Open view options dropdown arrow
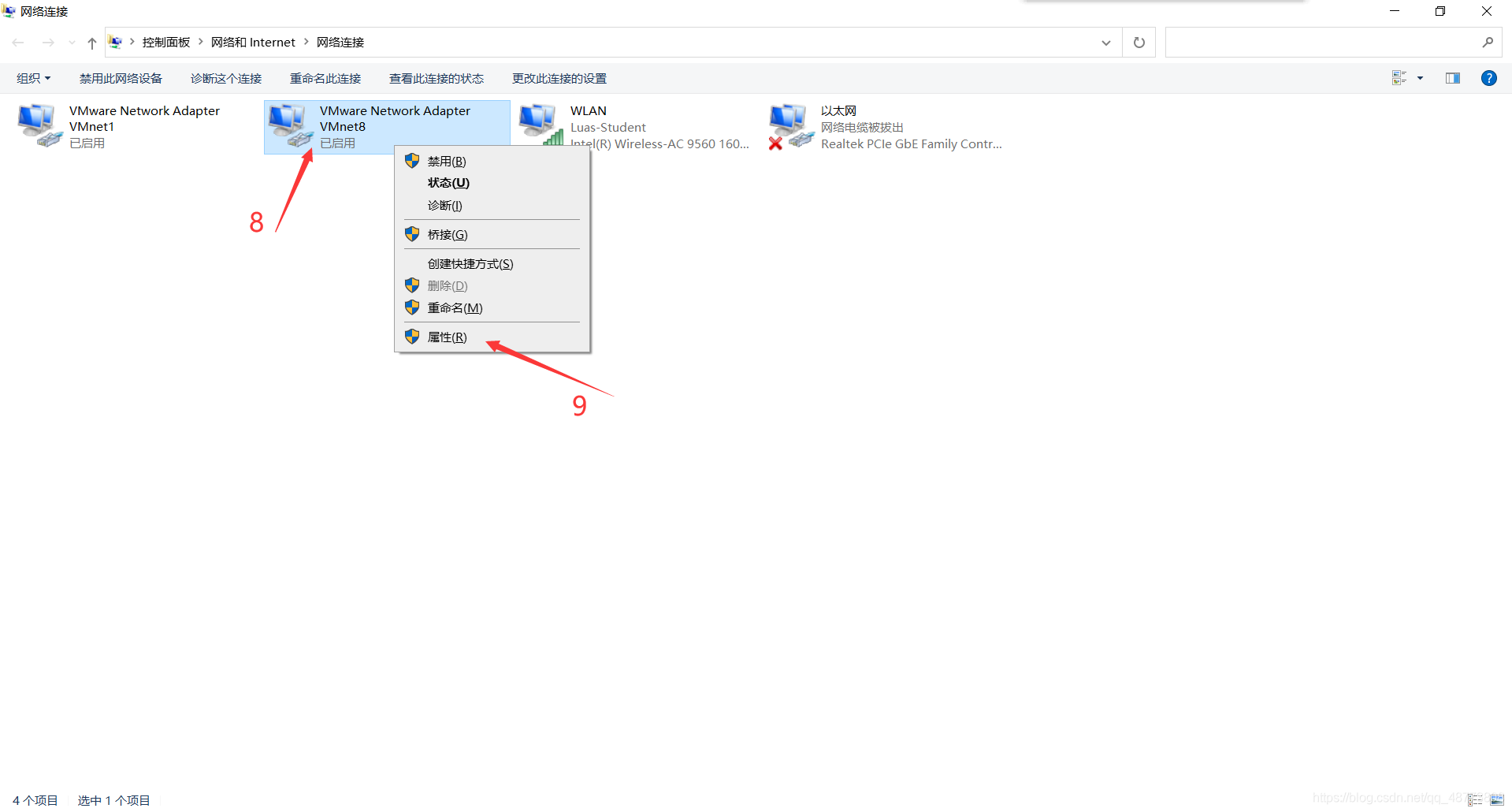This screenshot has height=812, width=1512. 1420,78
